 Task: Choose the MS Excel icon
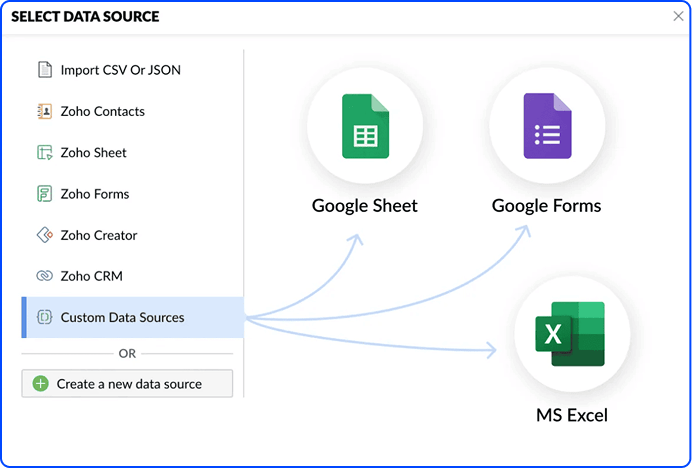[x=570, y=334]
